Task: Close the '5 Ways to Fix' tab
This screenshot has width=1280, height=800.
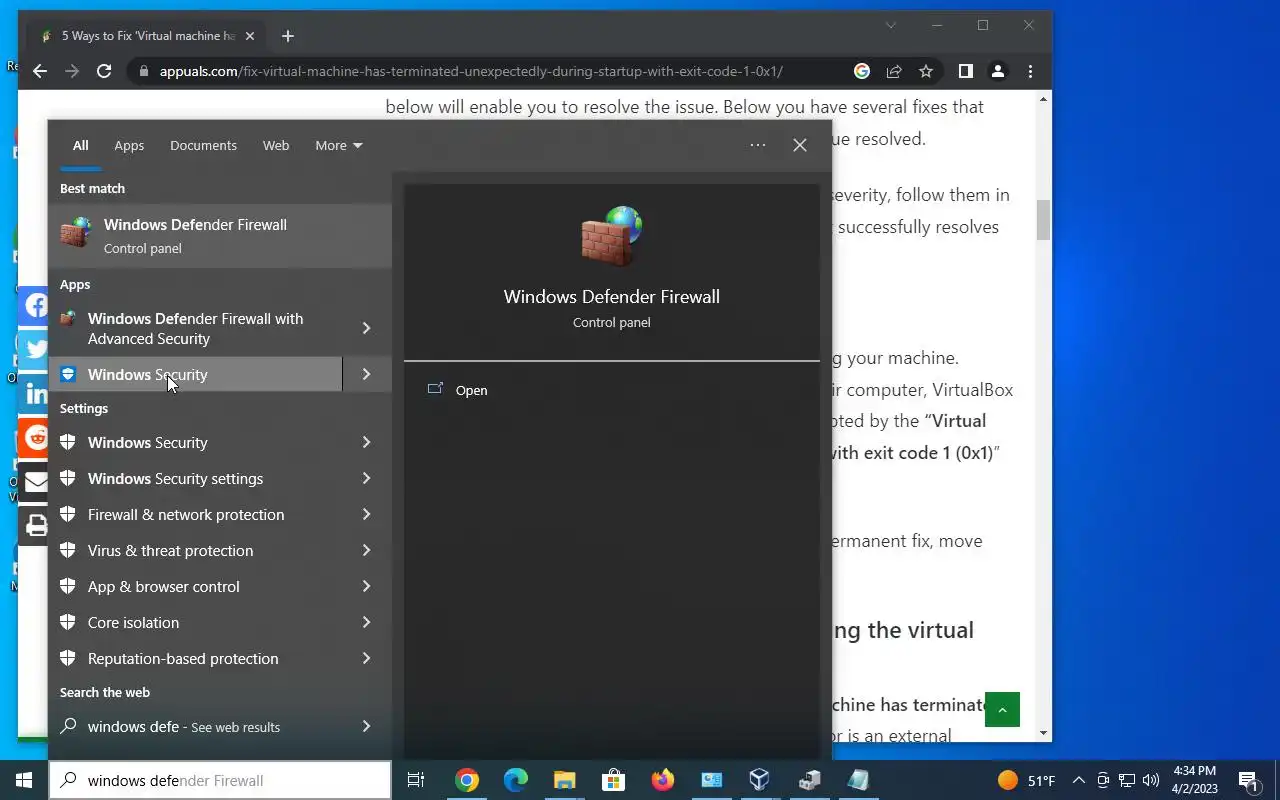Action: 250,36
